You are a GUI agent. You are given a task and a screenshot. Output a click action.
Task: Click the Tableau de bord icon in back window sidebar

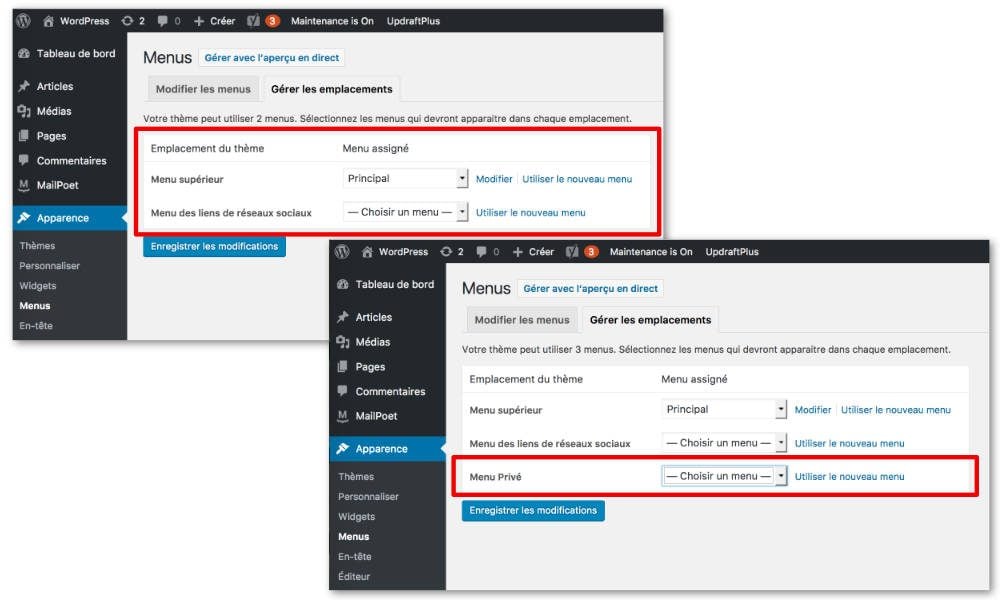(x=24, y=54)
